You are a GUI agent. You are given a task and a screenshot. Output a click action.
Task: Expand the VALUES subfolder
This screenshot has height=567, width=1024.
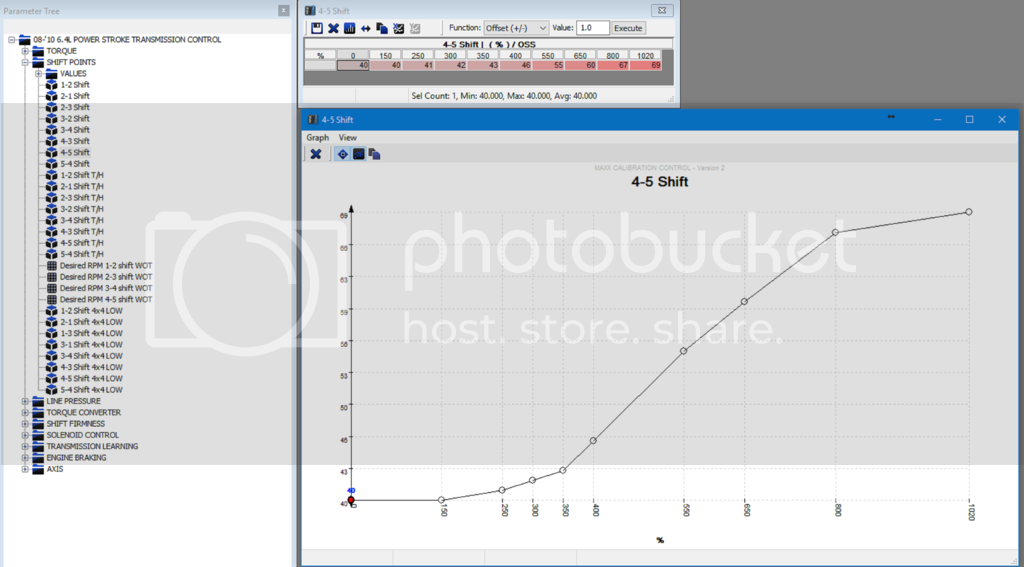pos(39,74)
